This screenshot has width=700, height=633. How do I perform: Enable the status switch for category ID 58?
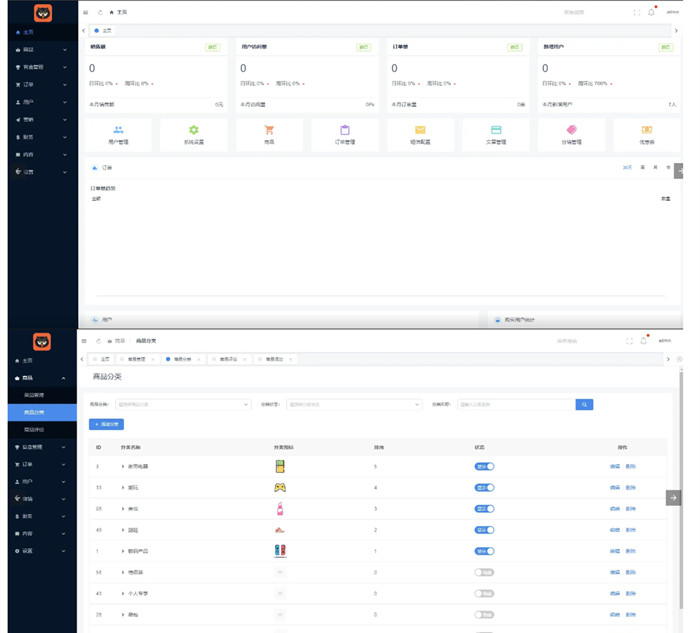tap(484, 572)
